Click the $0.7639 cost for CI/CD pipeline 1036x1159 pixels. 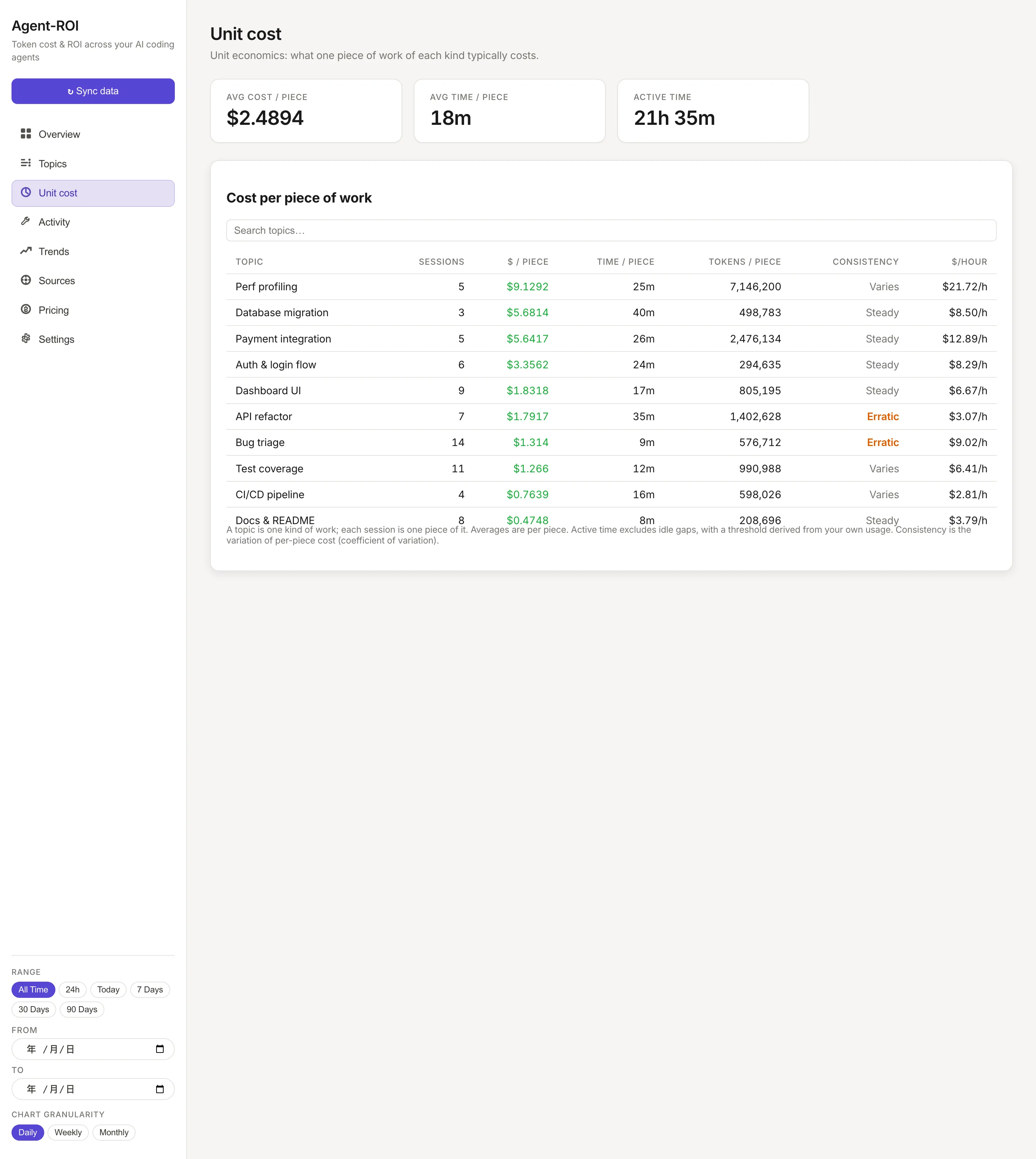click(x=527, y=495)
